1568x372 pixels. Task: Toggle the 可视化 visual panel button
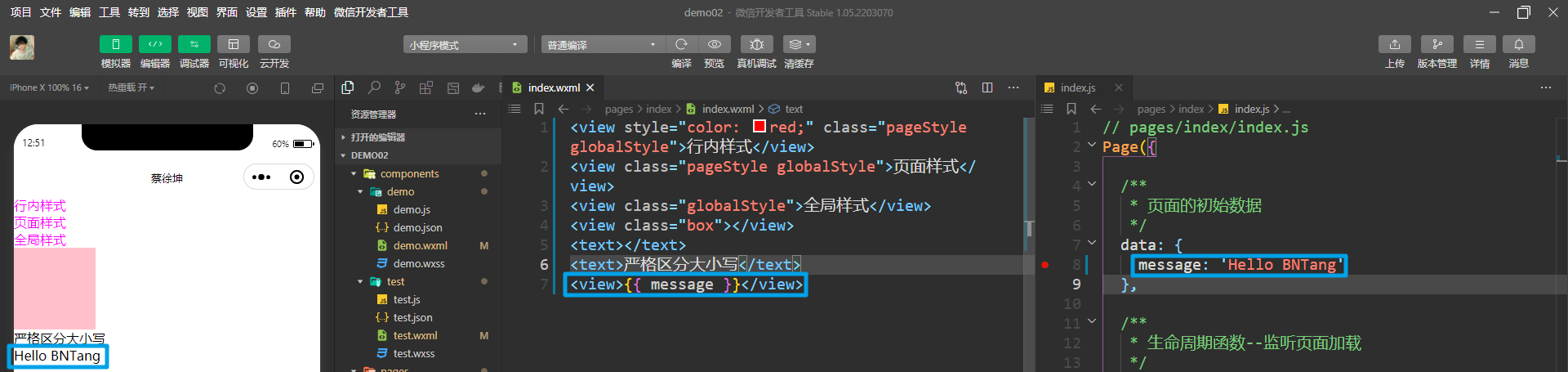234,44
